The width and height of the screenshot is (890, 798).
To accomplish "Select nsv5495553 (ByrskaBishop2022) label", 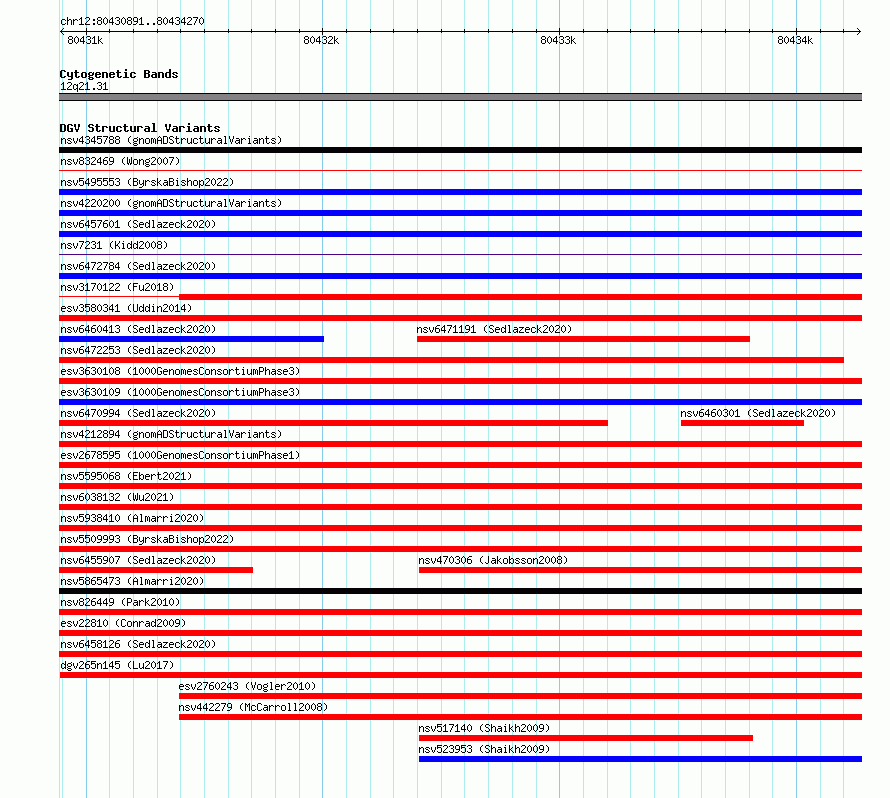I will [x=147, y=182].
